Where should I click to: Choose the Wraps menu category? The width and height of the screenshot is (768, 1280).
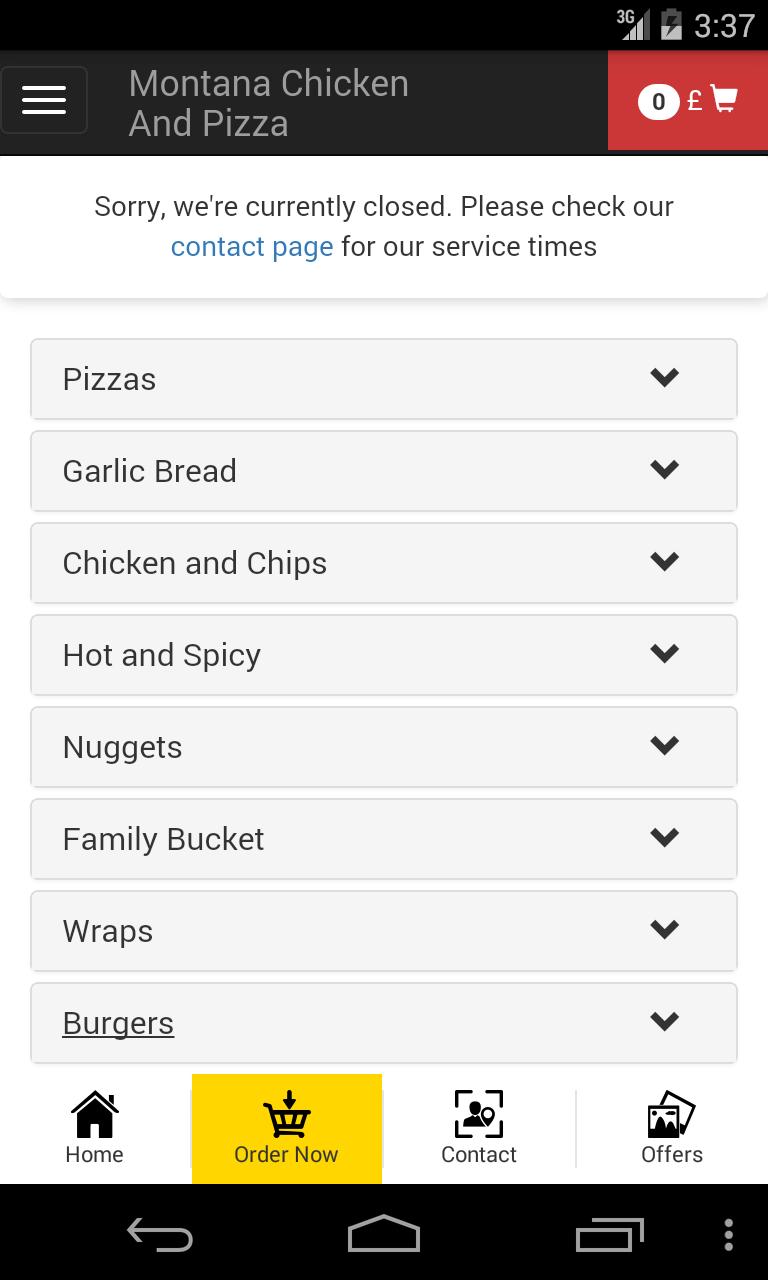108,931
